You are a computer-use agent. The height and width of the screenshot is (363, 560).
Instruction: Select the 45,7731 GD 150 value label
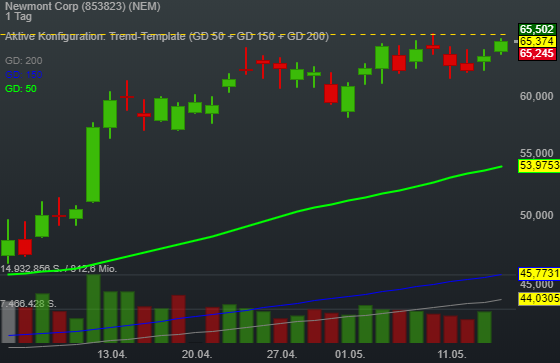click(x=539, y=274)
